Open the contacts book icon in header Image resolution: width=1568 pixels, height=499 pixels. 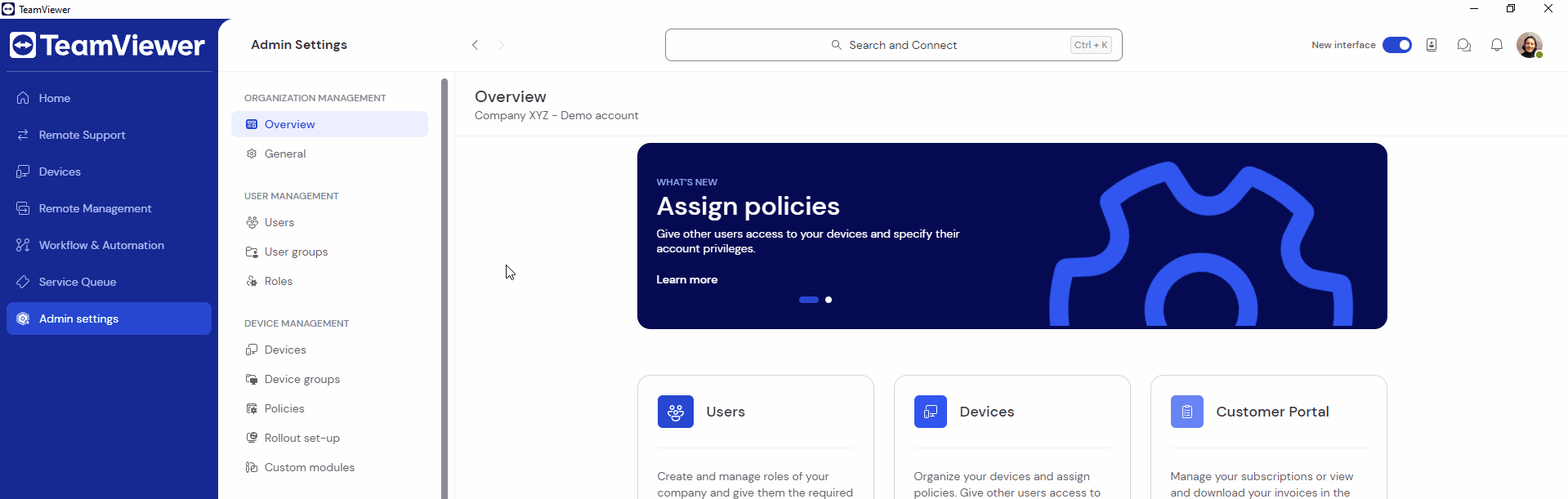(x=1432, y=45)
